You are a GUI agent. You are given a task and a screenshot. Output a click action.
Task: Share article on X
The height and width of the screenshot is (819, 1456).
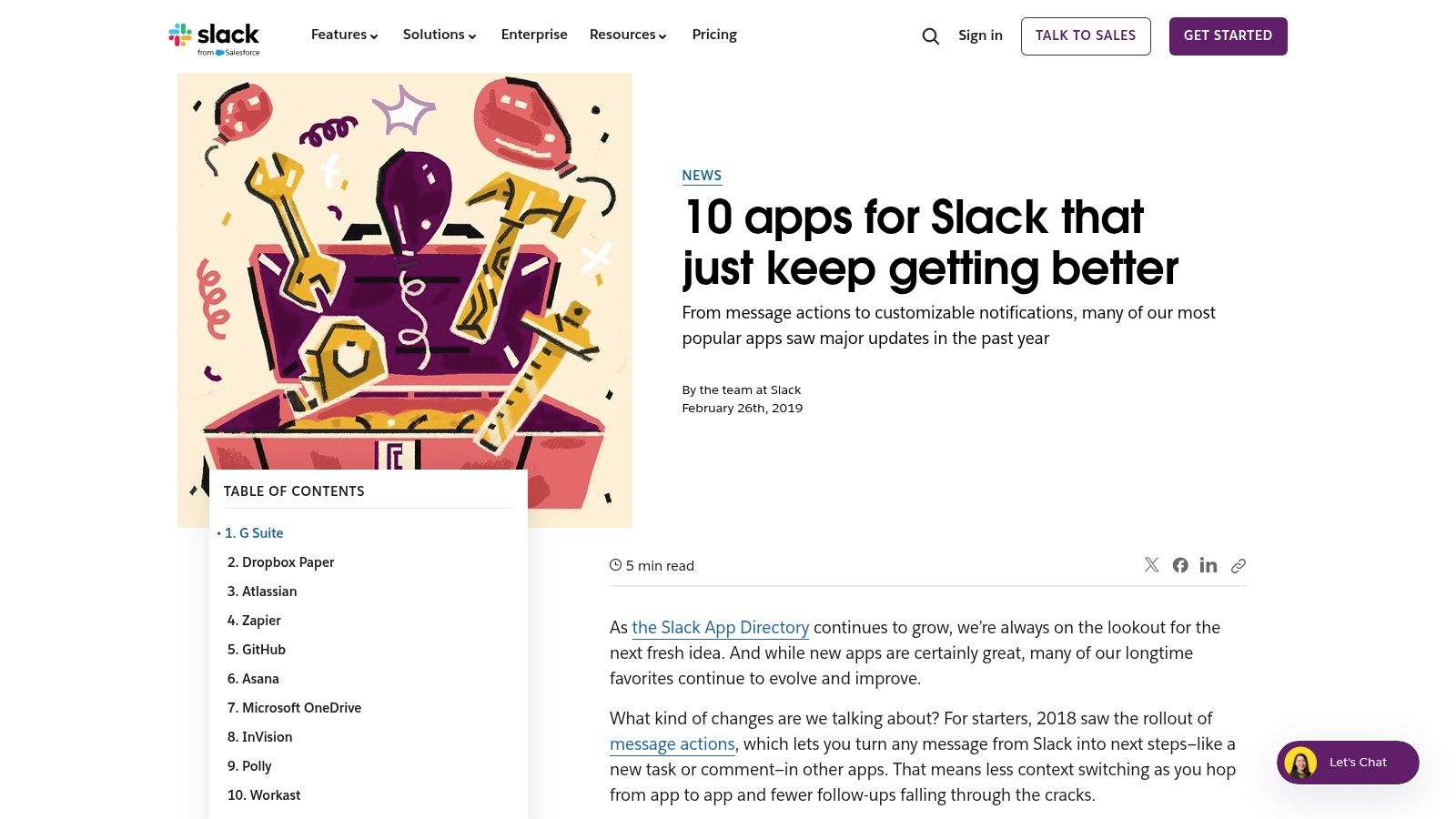coord(1151,565)
